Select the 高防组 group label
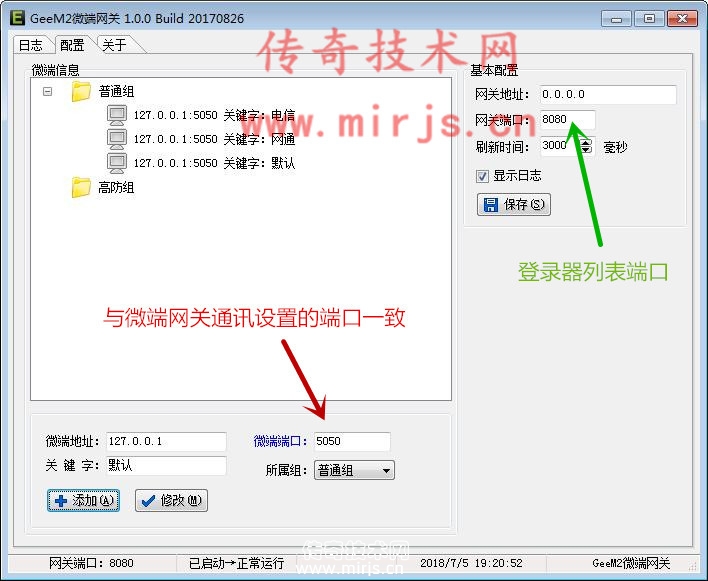 116,187
